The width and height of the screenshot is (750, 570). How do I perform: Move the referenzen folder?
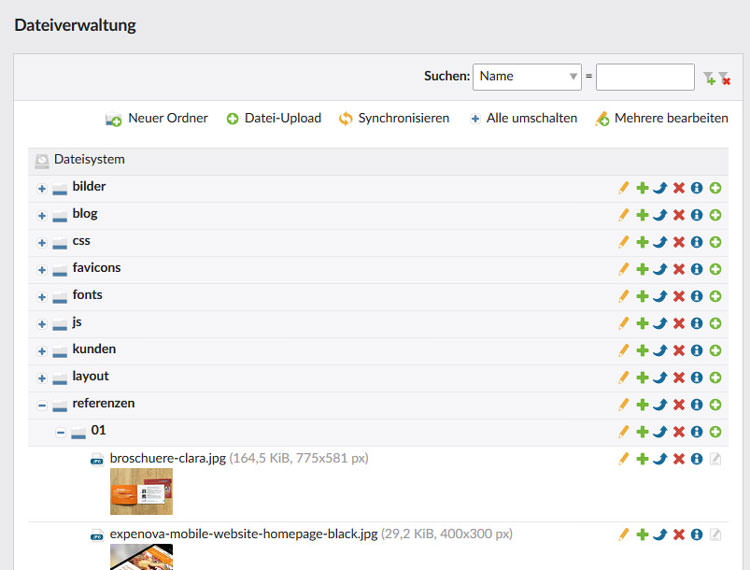click(660, 405)
